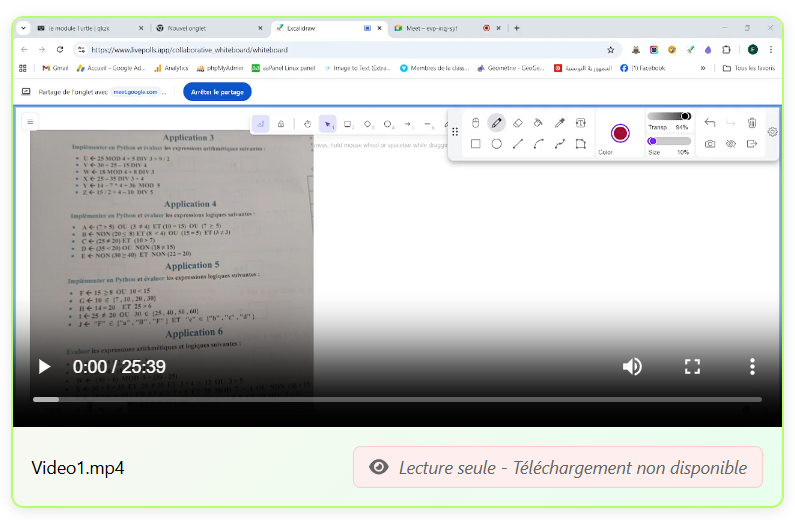The width and height of the screenshot is (795, 520).
Task: Open the red color swatch picker
Action: [x=620, y=133]
